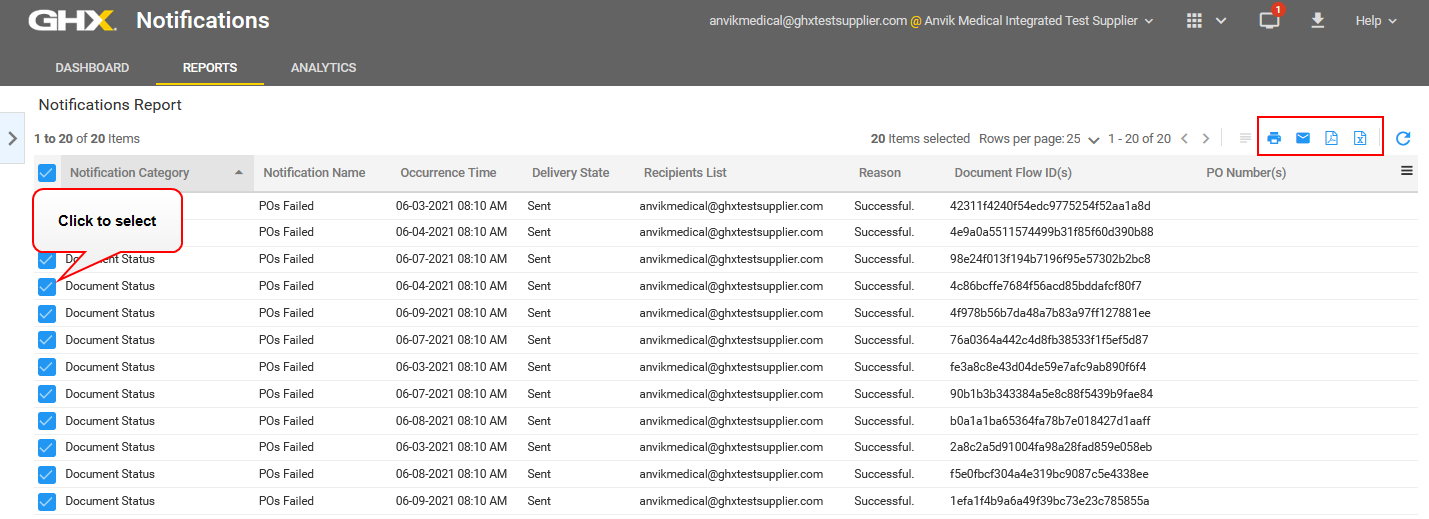Open the column menu hamburger icon

pos(1407,171)
